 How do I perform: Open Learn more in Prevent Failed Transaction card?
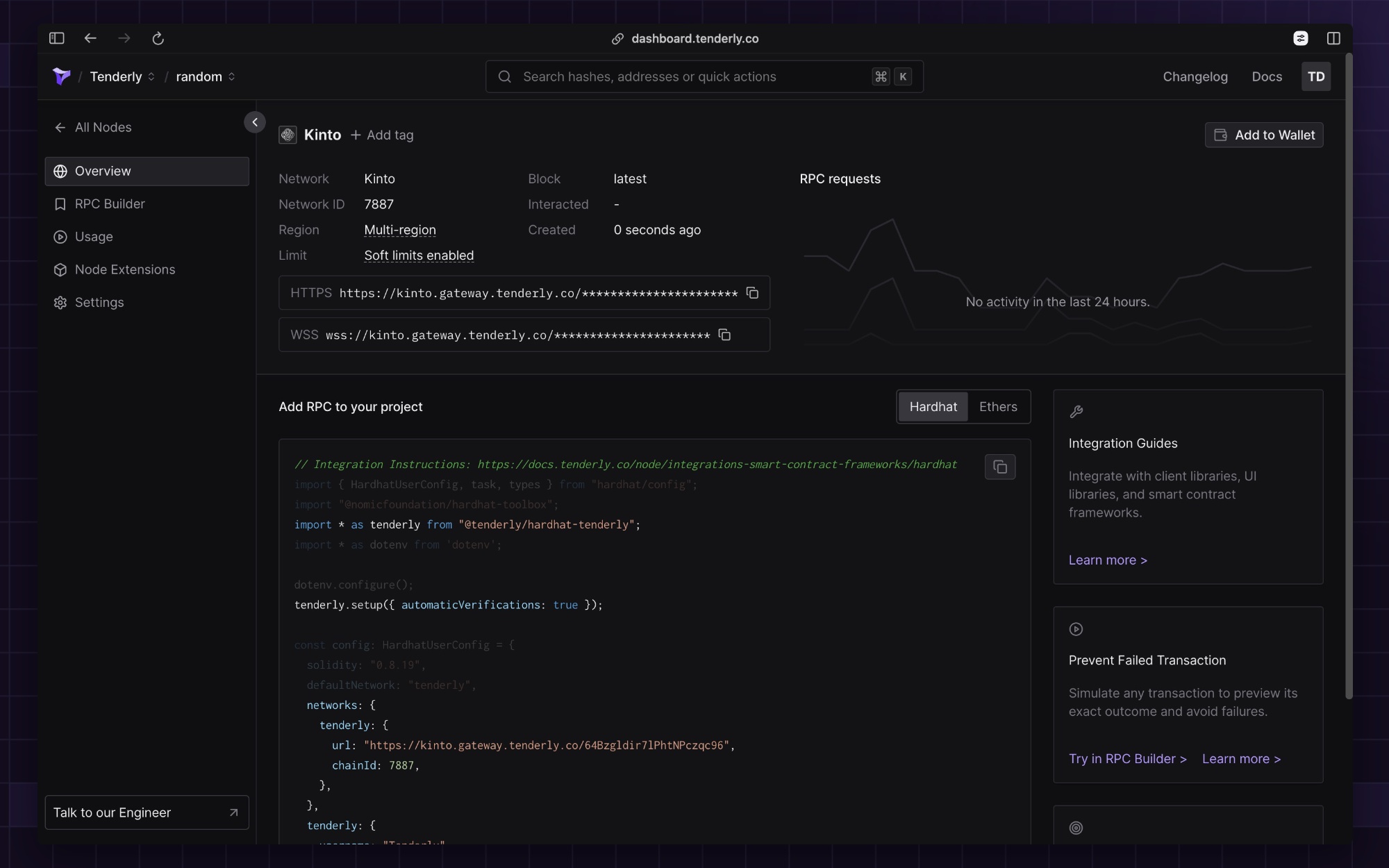coord(1241,758)
